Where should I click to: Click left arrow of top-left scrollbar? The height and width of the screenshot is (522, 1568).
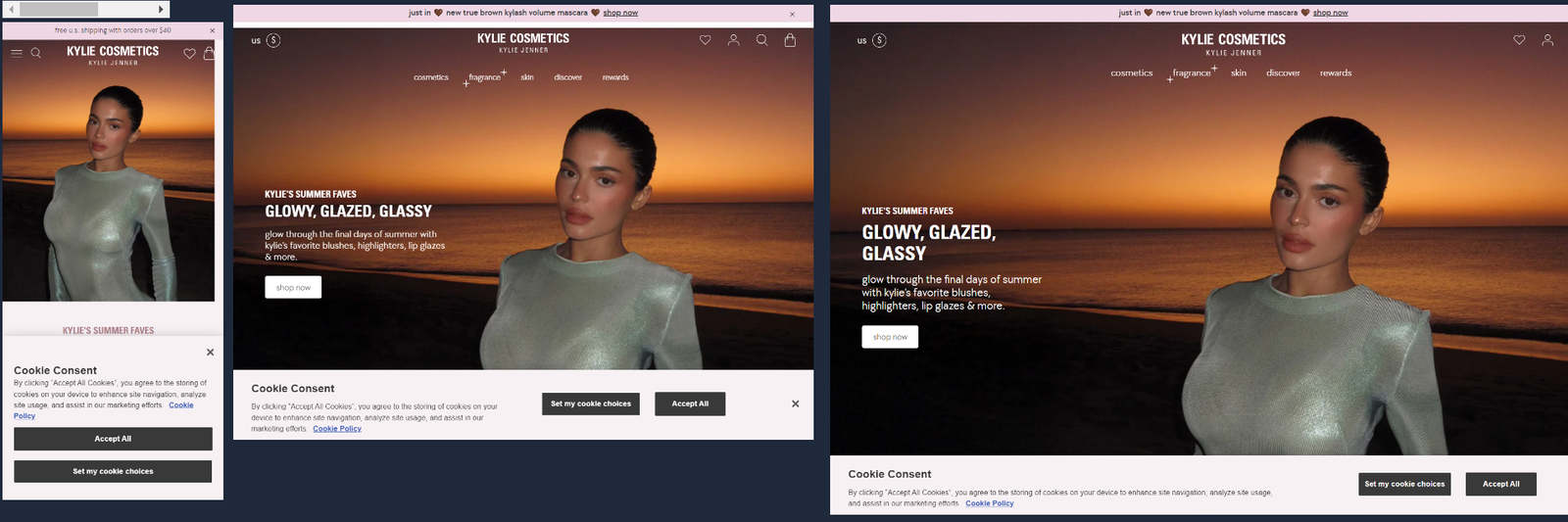pyautogui.click(x=11, y=9)
